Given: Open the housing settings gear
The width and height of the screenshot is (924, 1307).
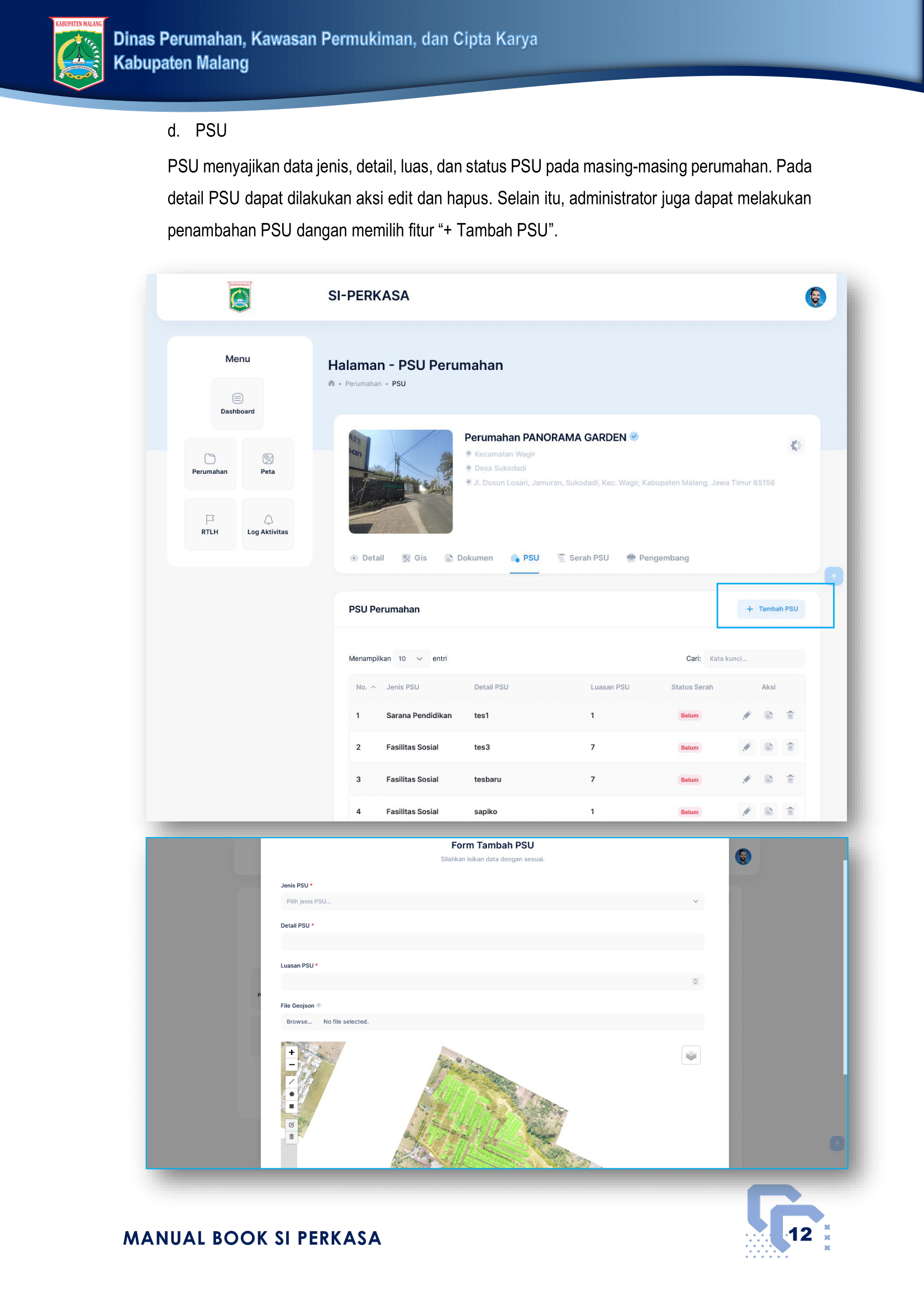Looking at the screenshot, I should tap(796, 445).
